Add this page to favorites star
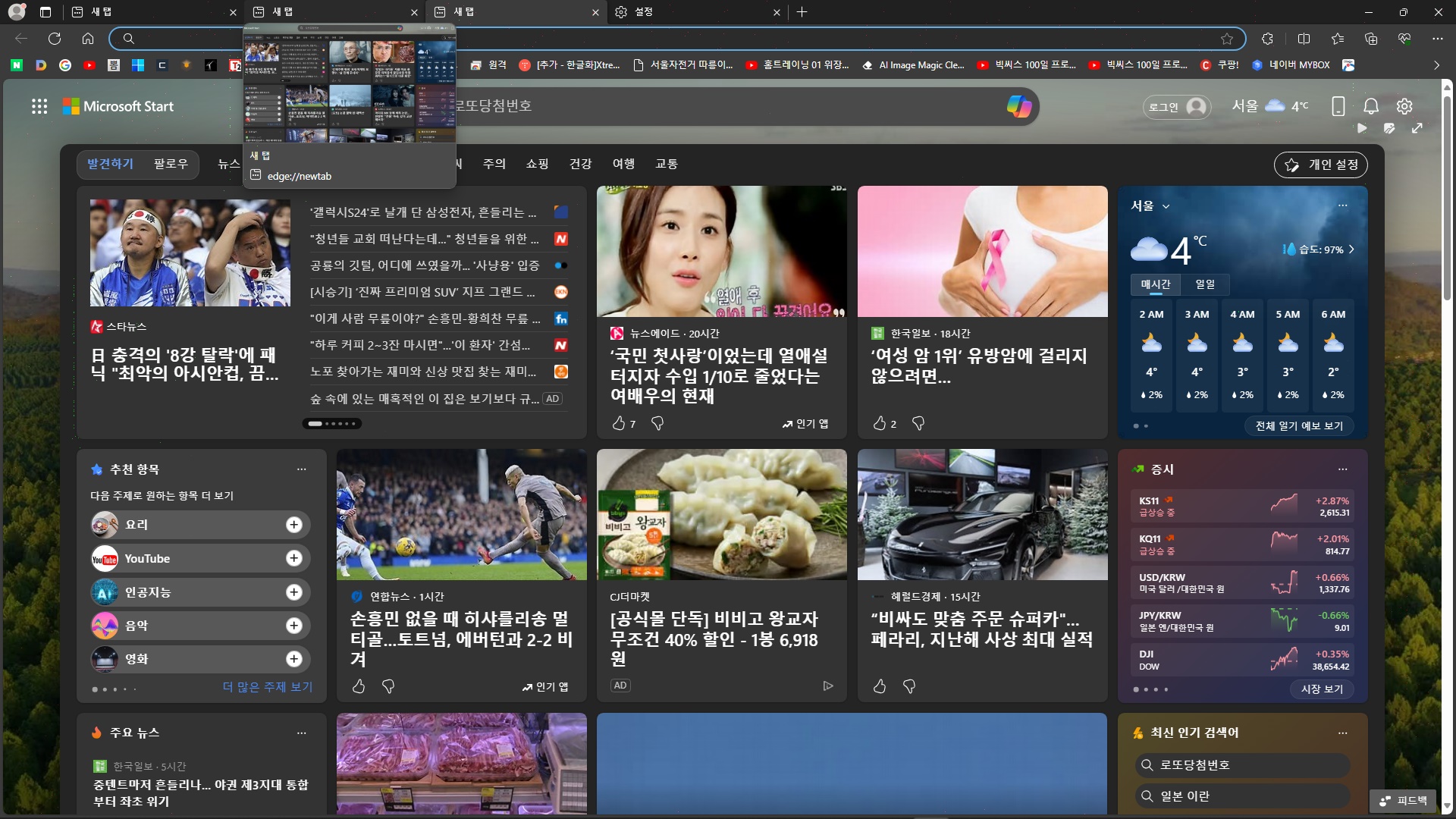The height and width of the screenshot is (819, 1456). coord(1227,39)
